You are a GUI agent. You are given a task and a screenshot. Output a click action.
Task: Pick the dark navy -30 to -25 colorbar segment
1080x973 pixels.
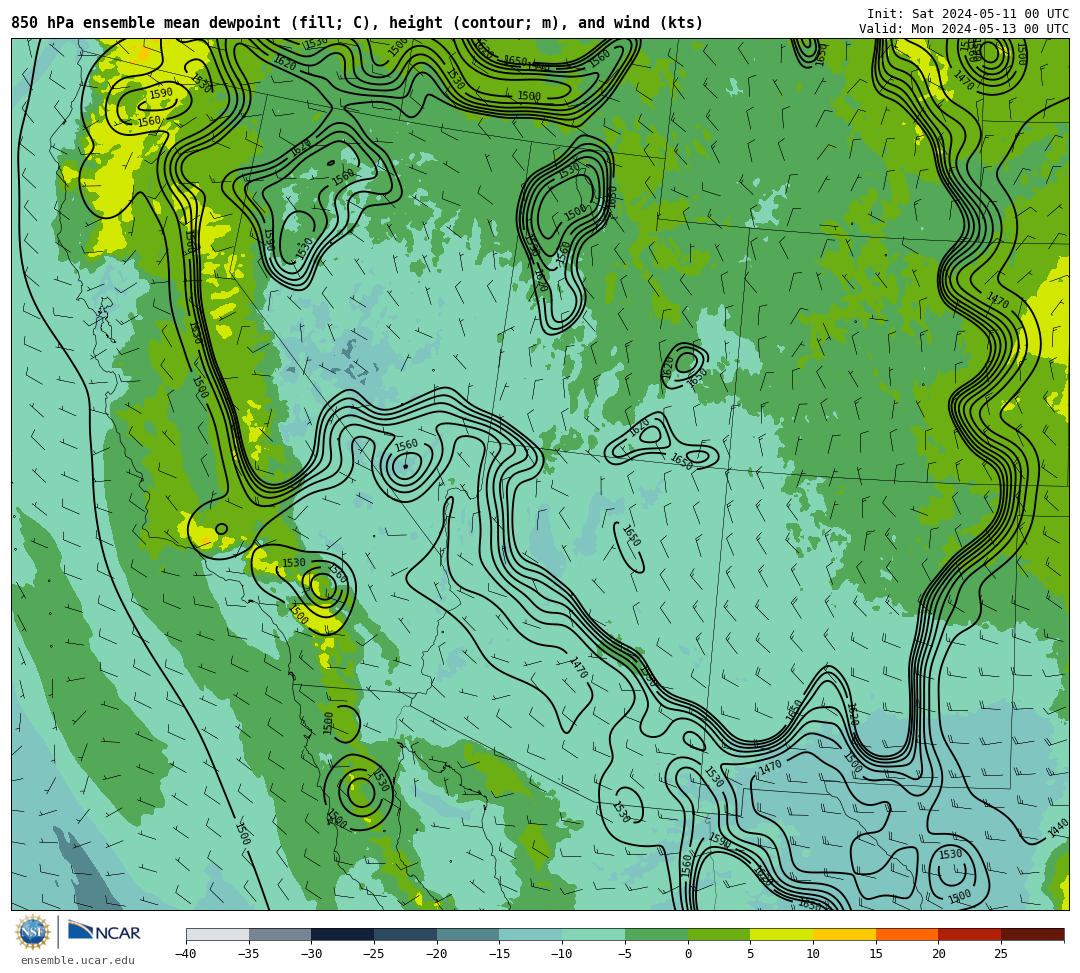pos(343,934)
